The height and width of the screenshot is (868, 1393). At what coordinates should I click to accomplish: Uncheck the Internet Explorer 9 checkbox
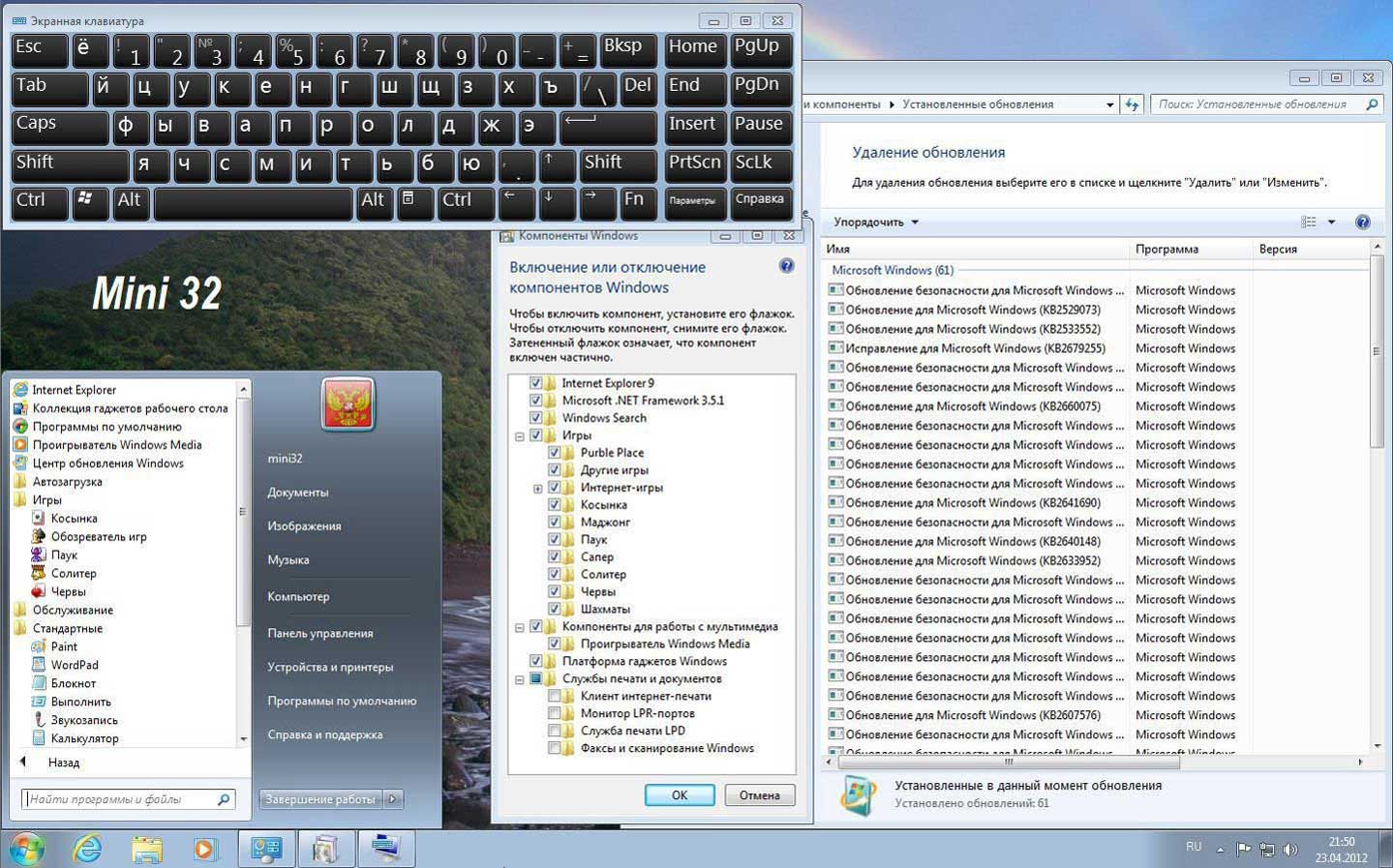(535, 383)
